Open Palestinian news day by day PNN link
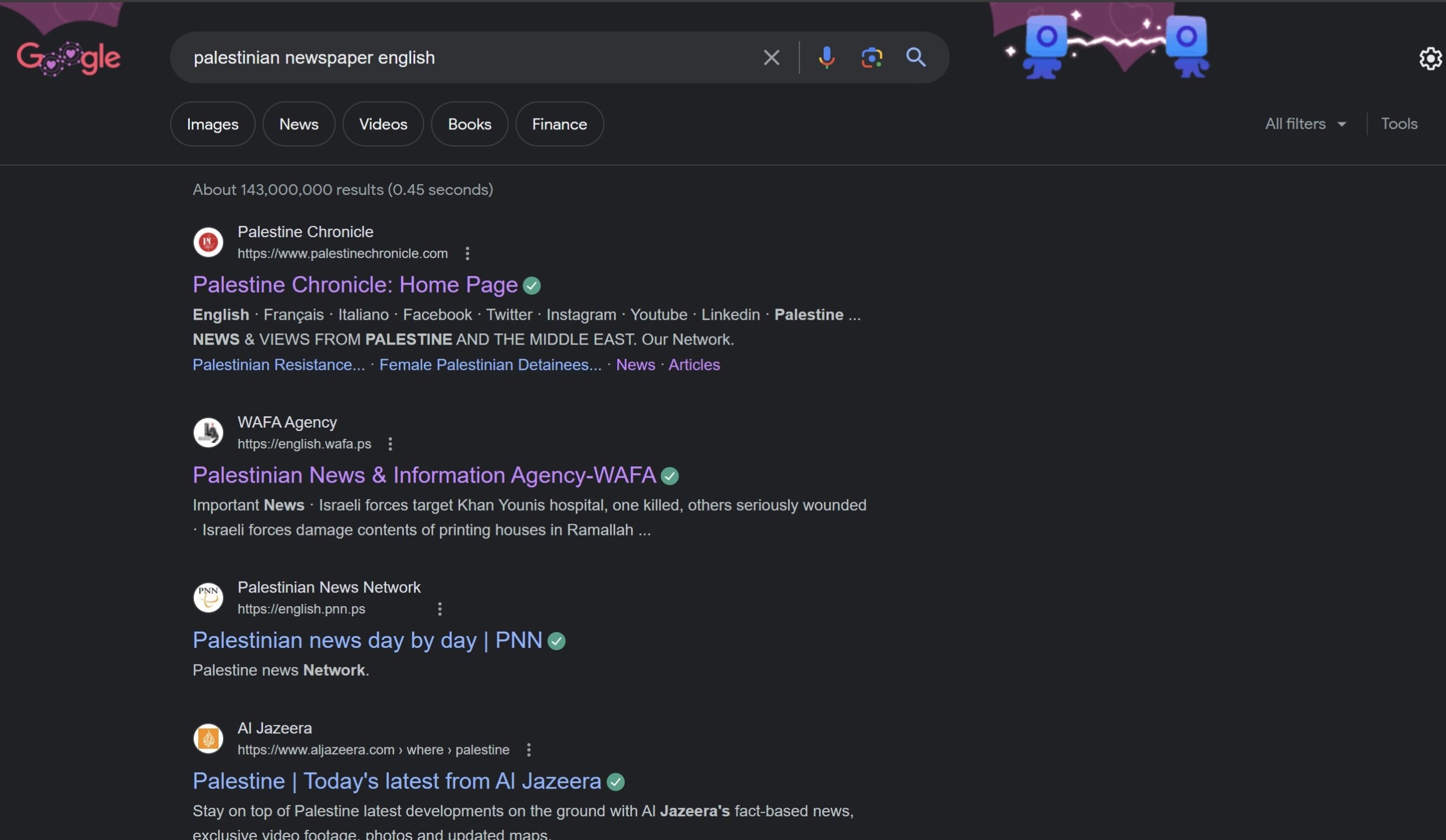This screenshot has width=1446, height=840. click(x=367, y=640)
